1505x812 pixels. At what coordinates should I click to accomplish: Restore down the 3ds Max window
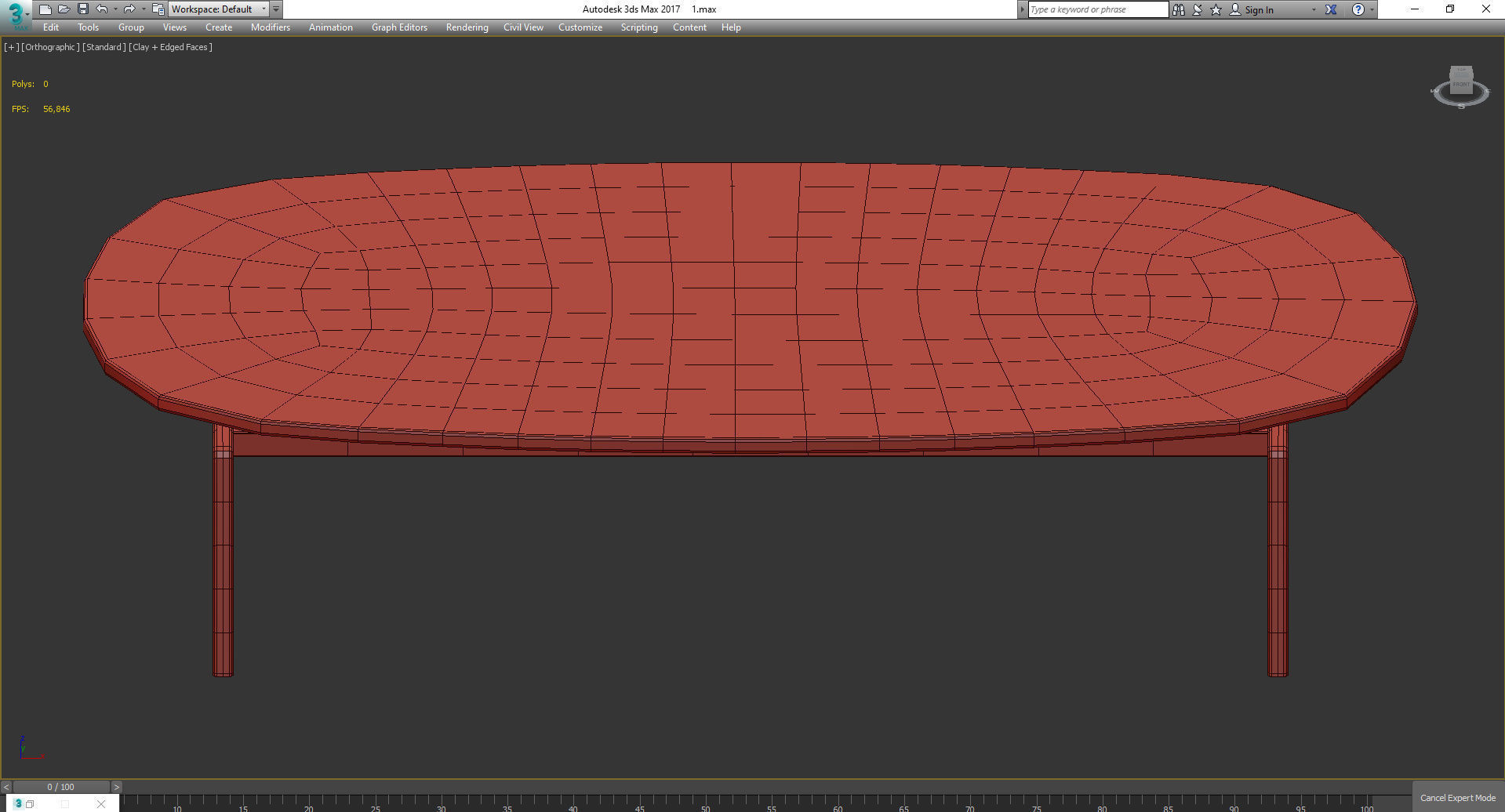tap(1450, 9)
